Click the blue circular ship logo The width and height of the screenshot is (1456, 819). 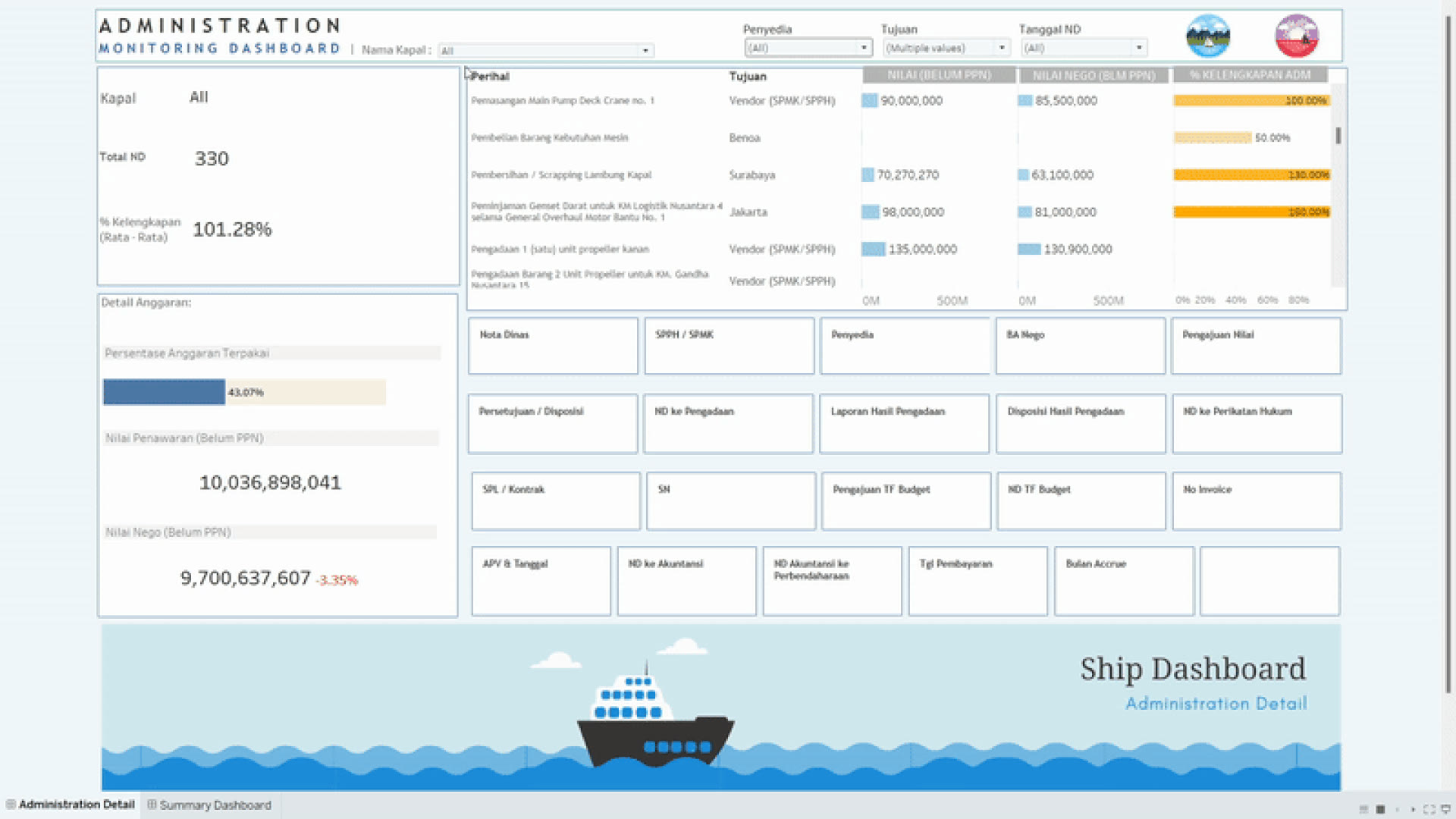click(x=1208, y=36)
